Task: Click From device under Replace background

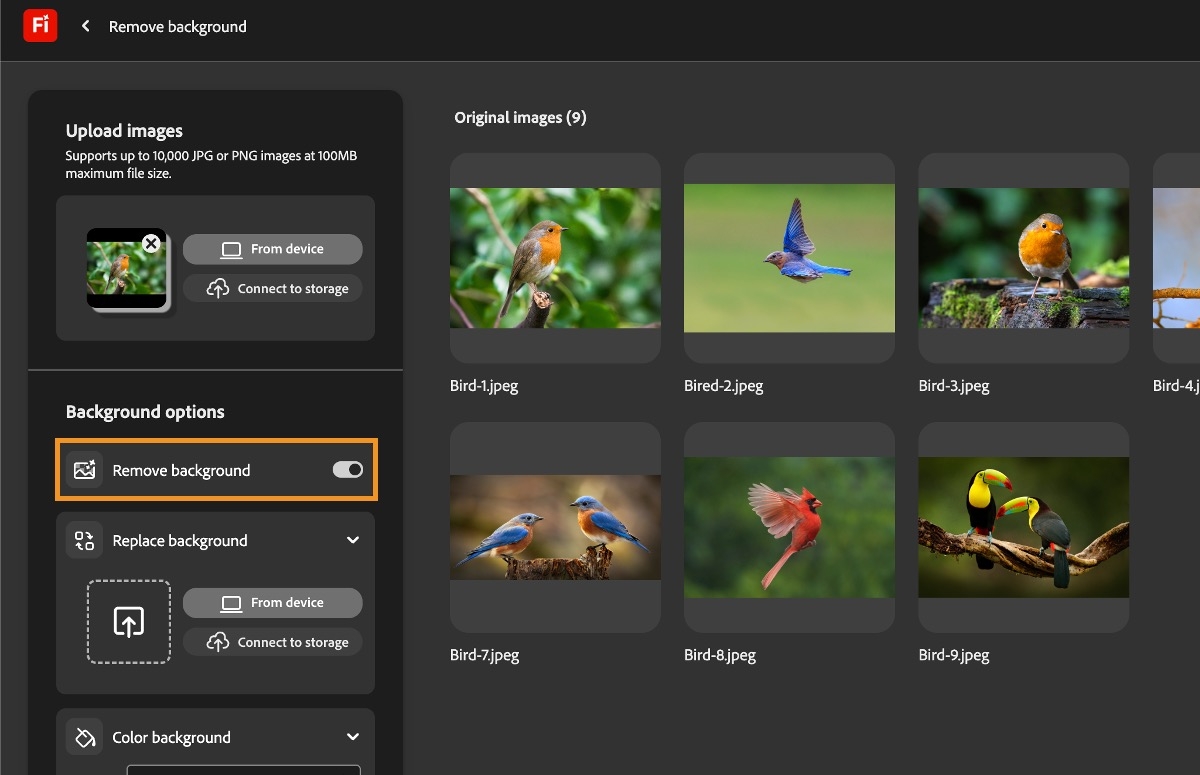Action: tap(273, 603)
